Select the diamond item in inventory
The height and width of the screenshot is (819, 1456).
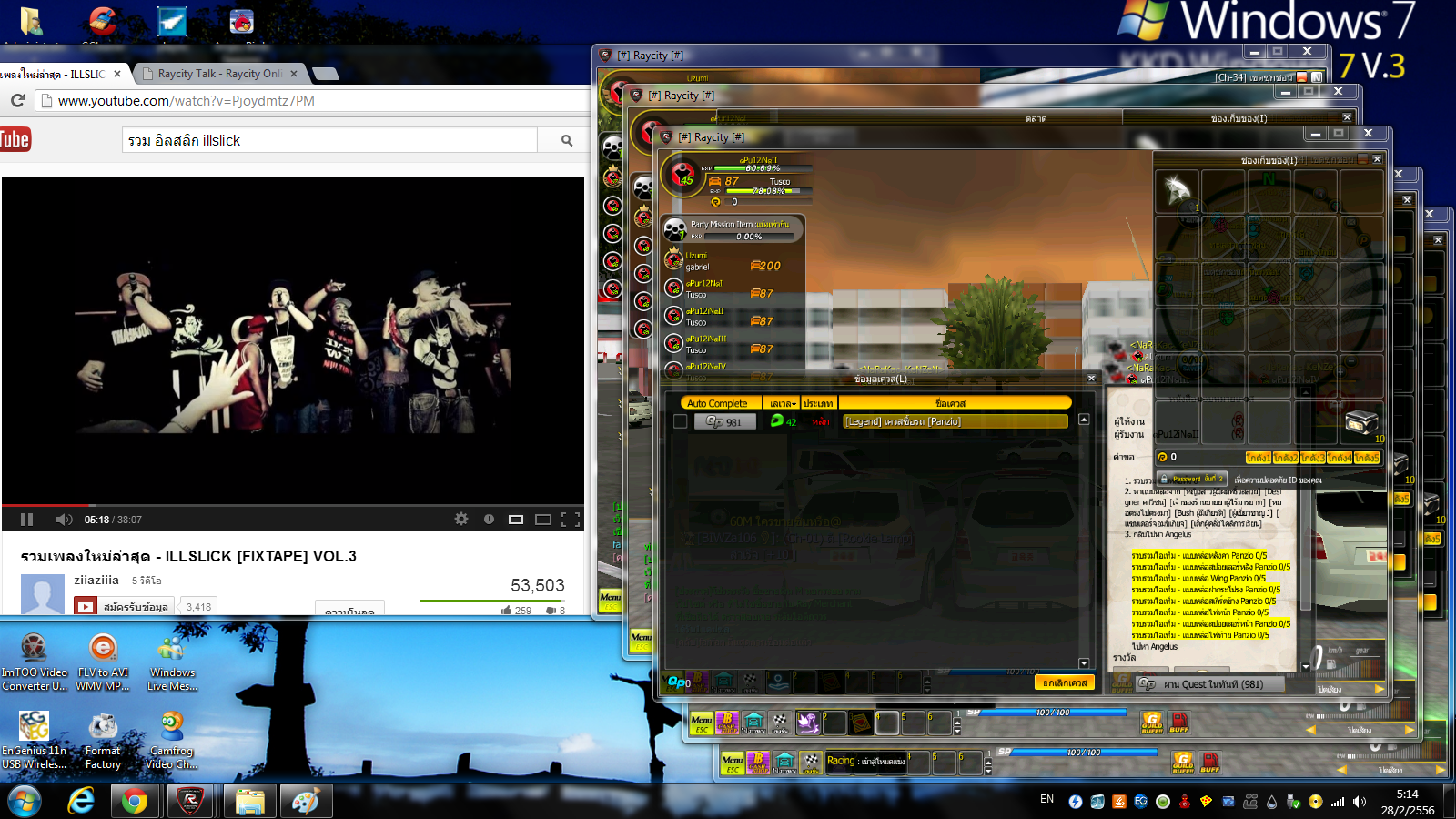tap(1178, 190)
